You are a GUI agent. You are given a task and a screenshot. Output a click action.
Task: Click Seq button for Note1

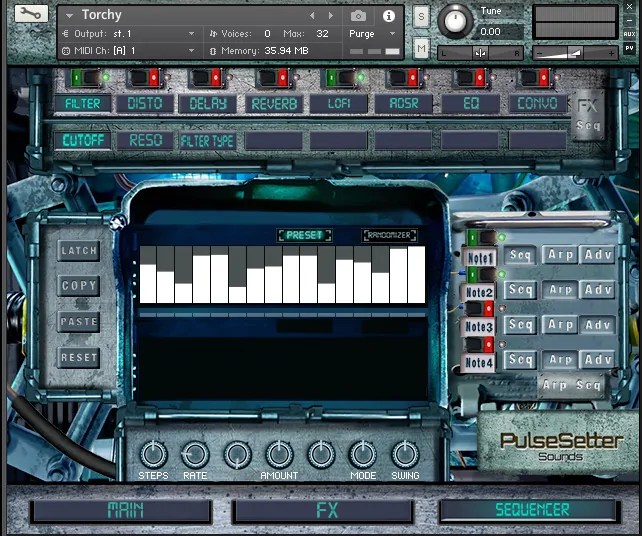click(x=520, y=255)
